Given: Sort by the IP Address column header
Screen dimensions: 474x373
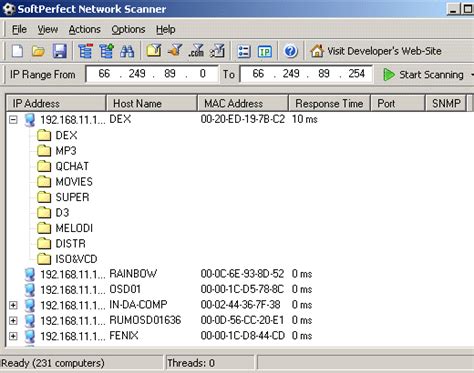Looking at the screenshot, I should 56,103.
